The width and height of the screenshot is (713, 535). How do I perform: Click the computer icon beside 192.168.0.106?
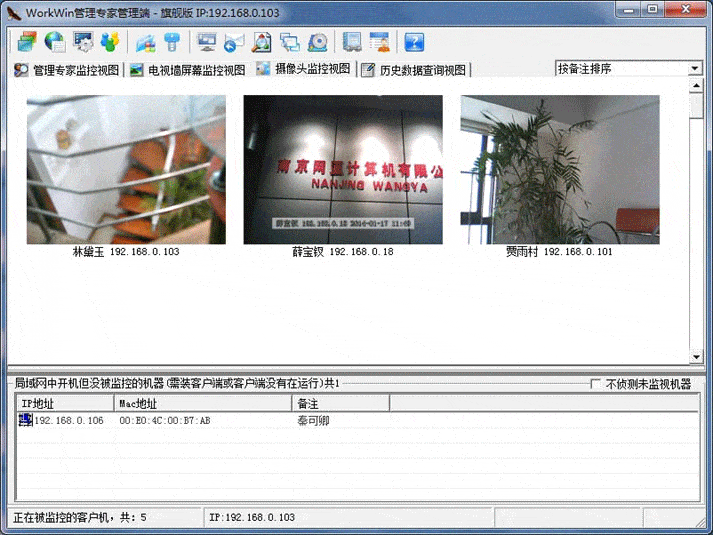click(25, 420)
